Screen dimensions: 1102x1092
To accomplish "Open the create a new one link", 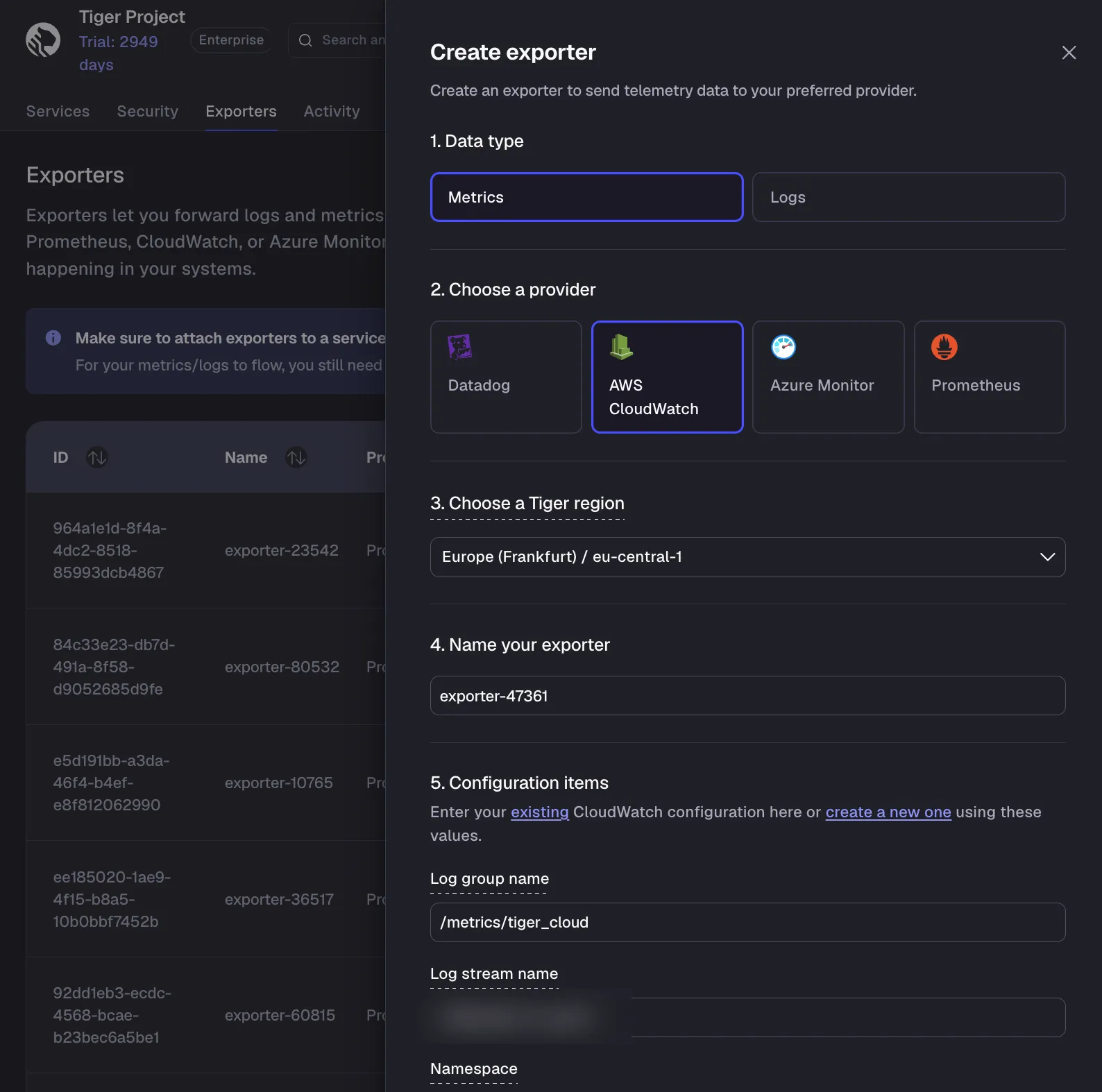I will pos(888,812).
